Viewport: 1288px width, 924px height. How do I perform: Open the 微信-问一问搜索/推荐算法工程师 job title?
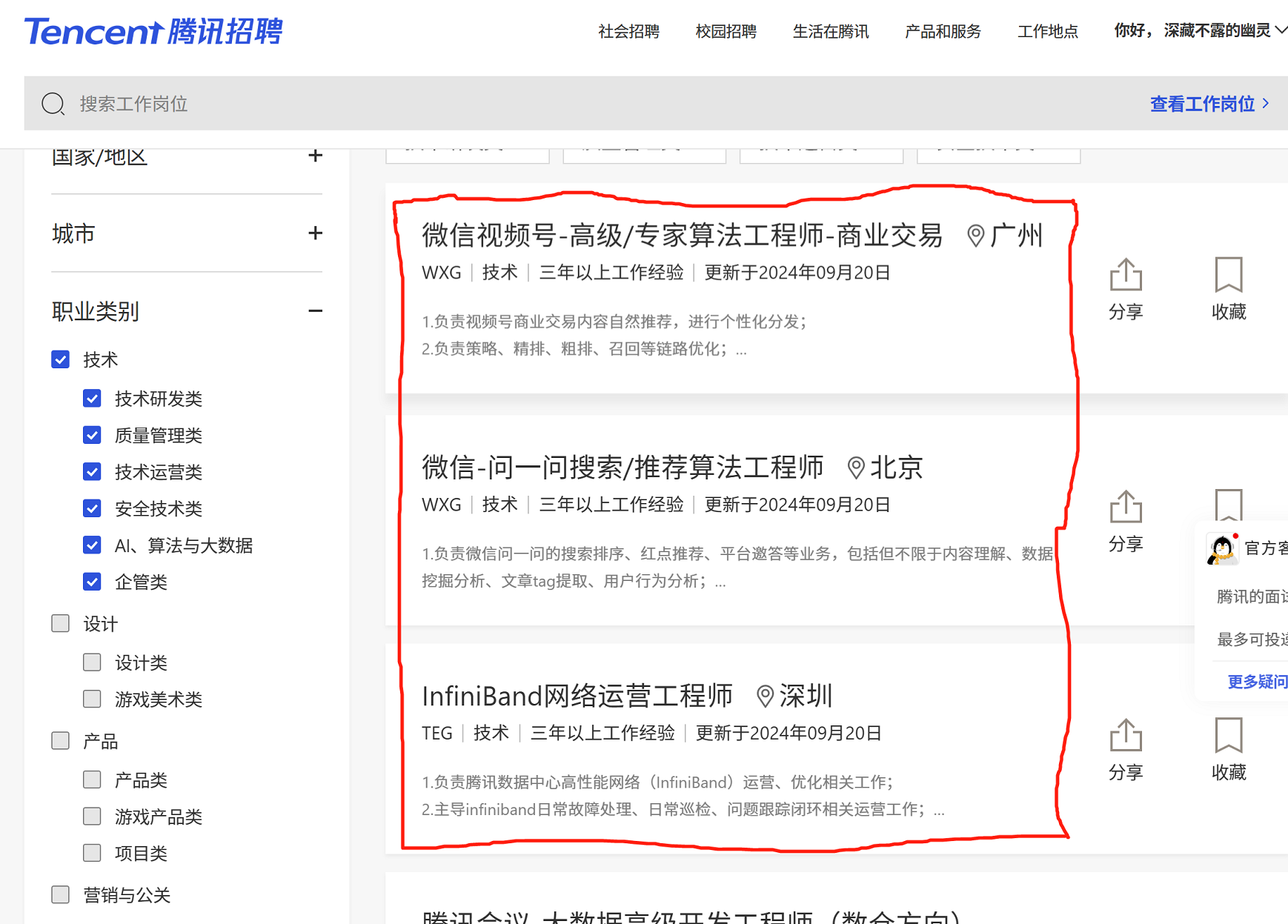point(623,468)
